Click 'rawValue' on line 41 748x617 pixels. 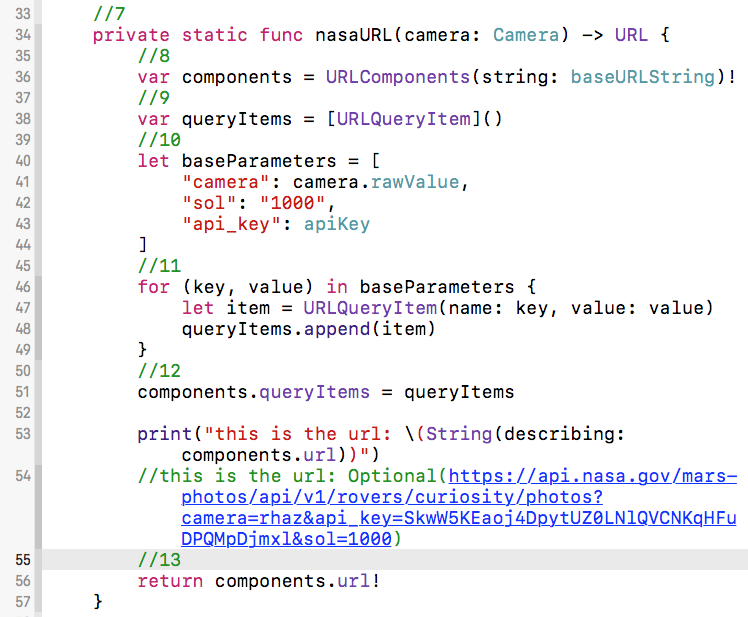pos(415,182)
